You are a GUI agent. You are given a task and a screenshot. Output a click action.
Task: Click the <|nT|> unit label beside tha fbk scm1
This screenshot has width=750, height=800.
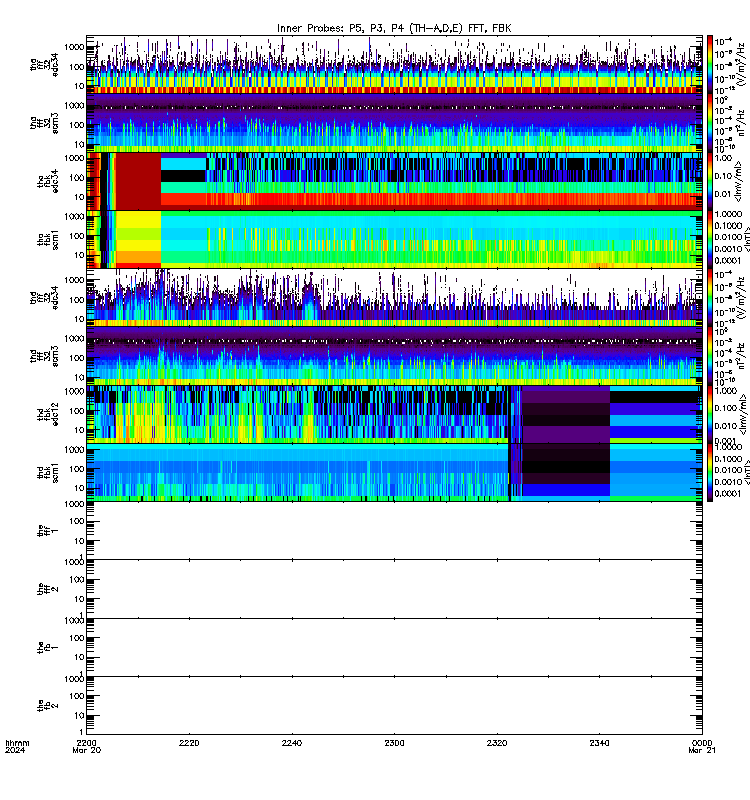click(x=745, y=239)
